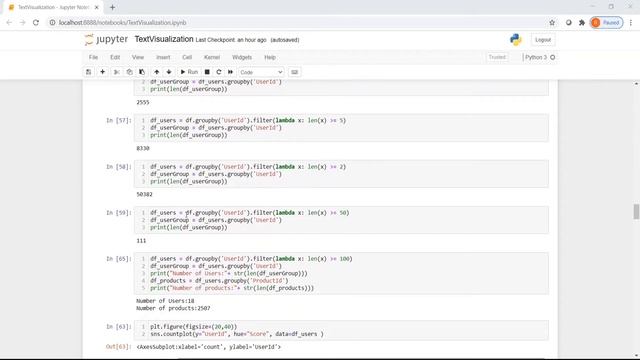Open the Kernel menu
Image resolution: width=640 pixels, height=360 pixels.
coord(212,57)
